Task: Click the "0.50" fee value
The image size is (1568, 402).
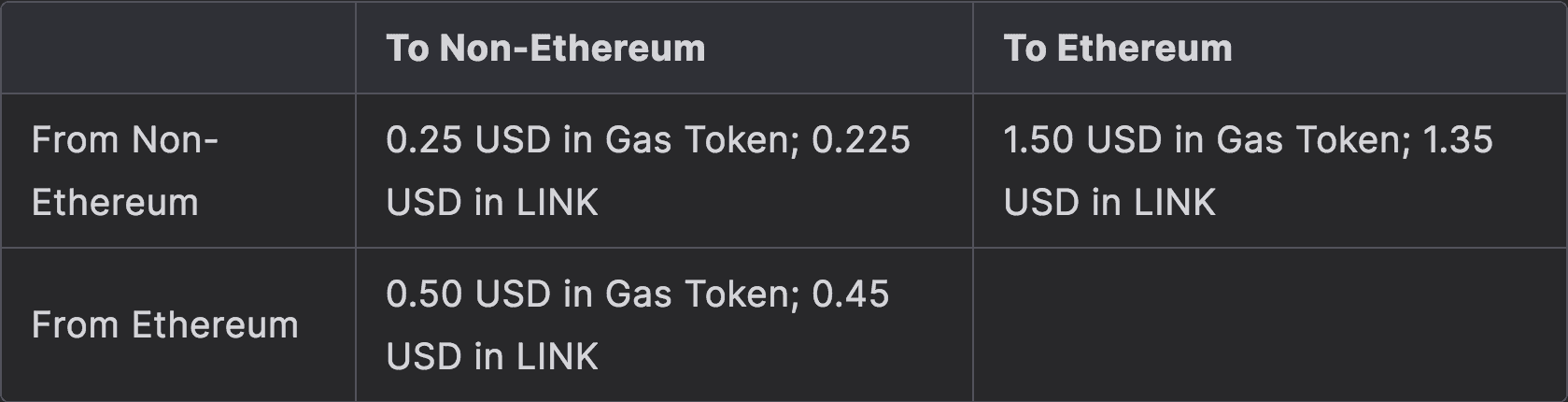Action: [x=424, y=294]
